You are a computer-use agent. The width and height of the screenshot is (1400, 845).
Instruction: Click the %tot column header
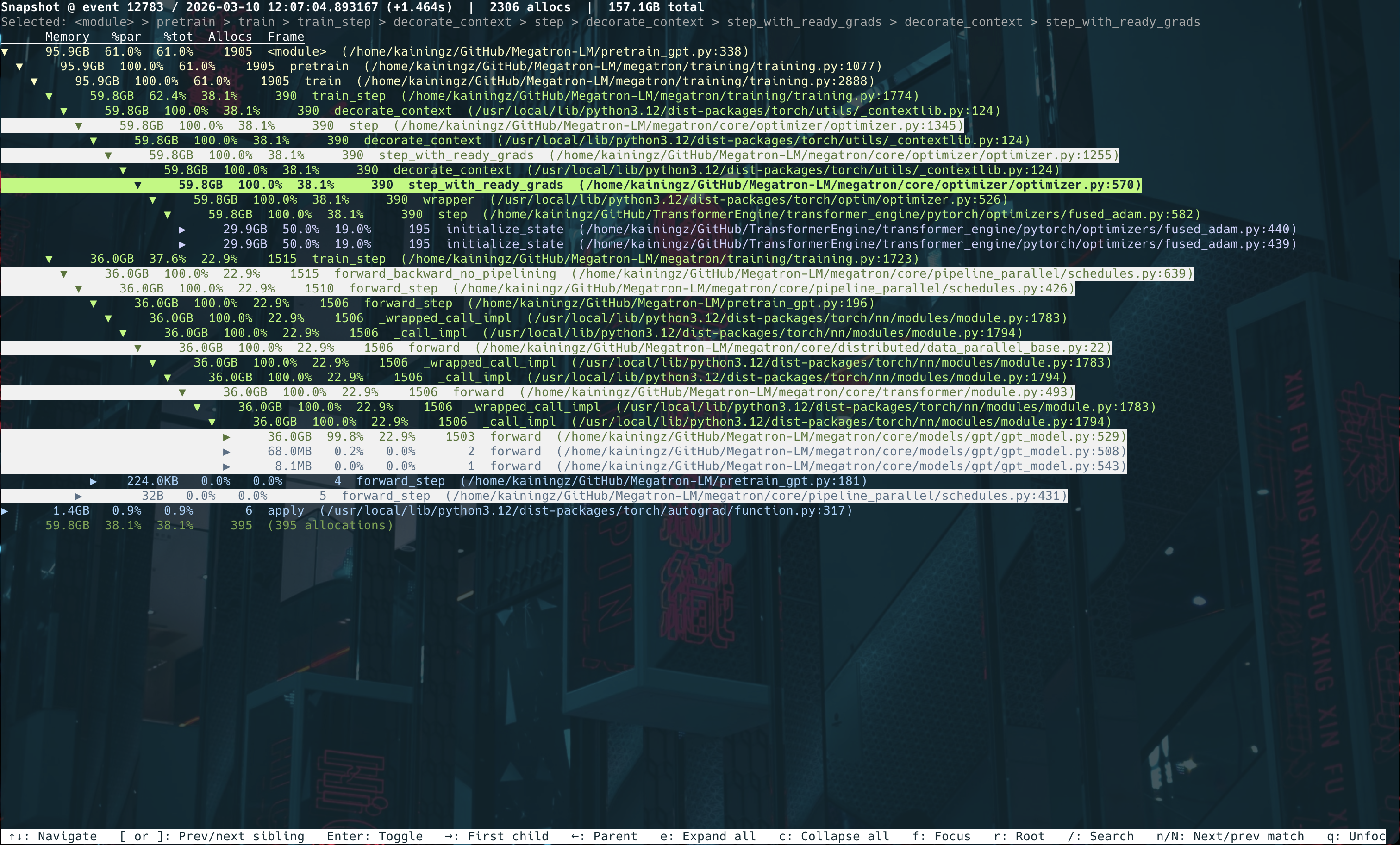point(178,37)
